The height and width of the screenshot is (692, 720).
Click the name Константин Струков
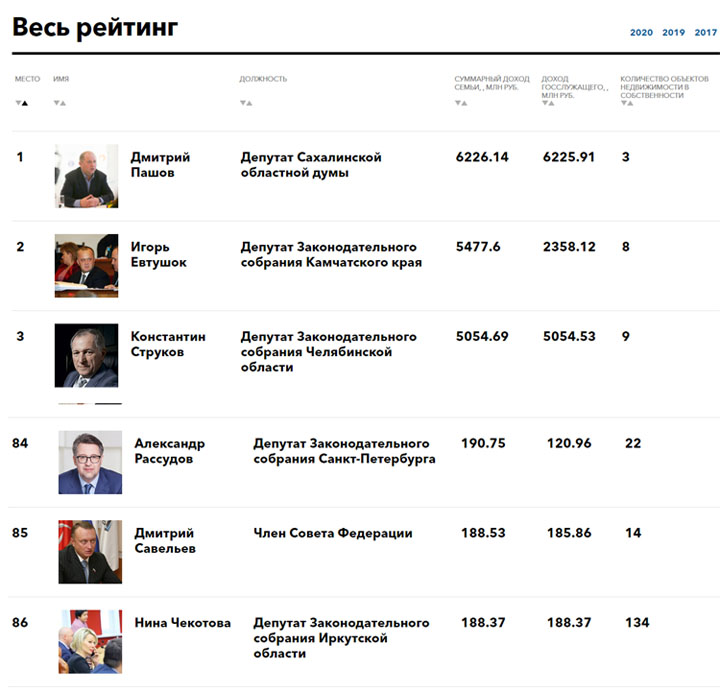168,344
